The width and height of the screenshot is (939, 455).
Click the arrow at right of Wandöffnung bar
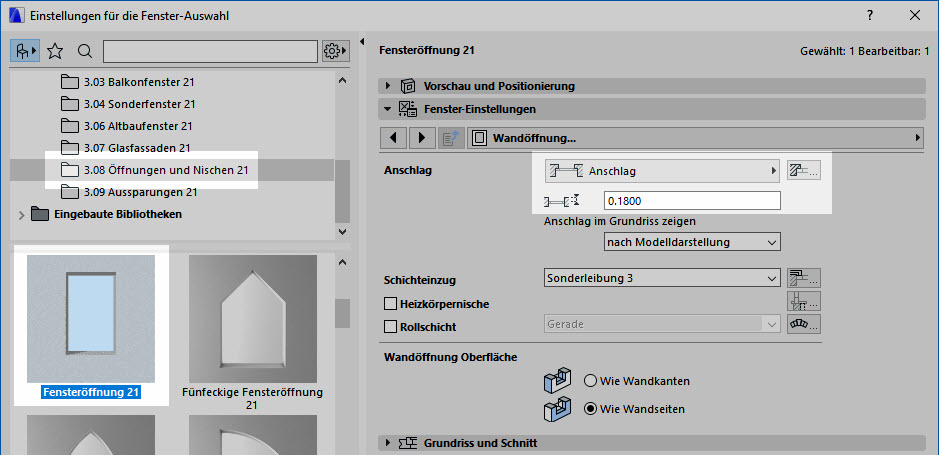(x=918, y=138)
